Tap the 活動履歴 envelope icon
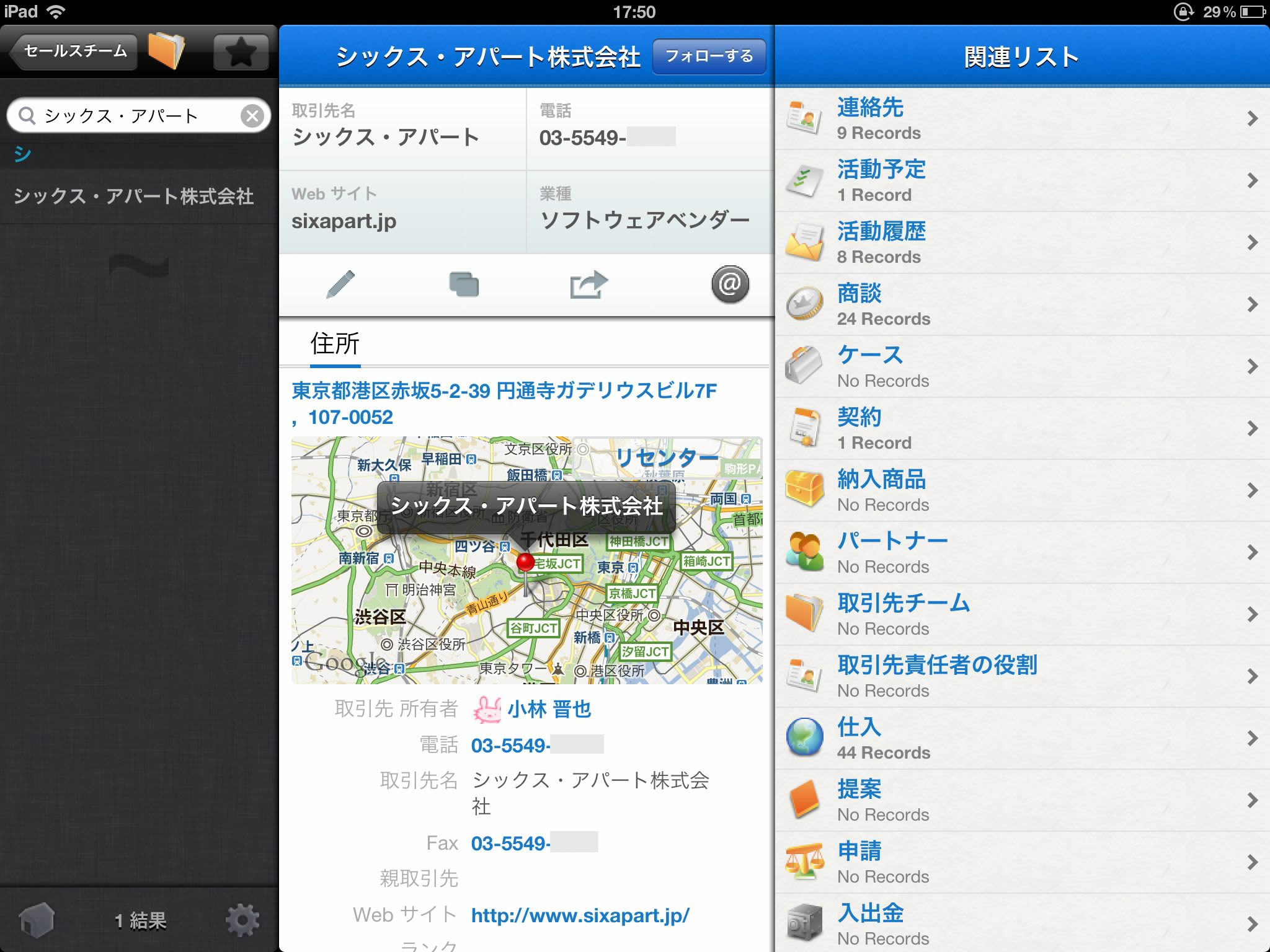1270x952 pixels. pos(804,242)
